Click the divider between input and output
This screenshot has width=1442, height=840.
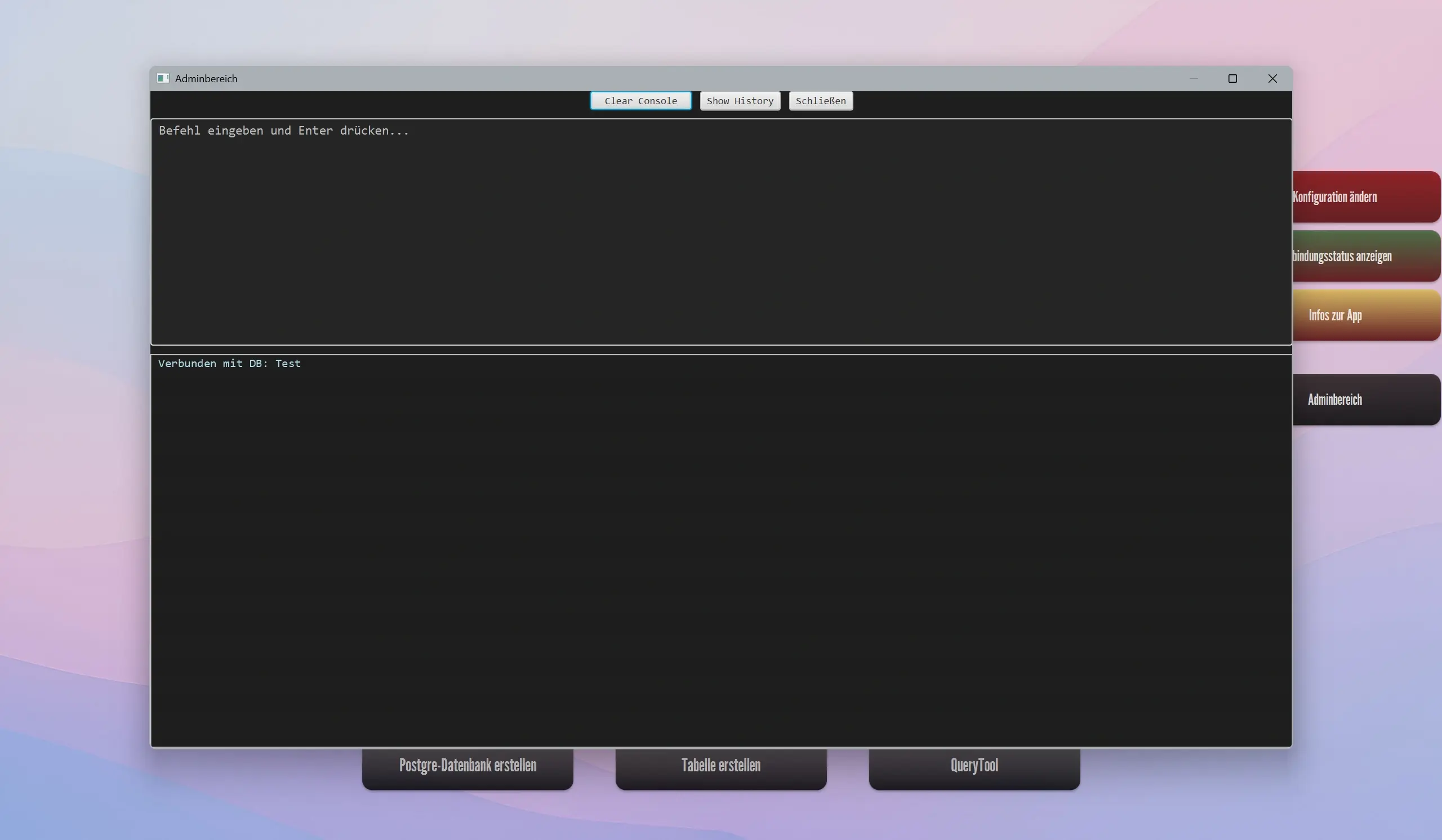tap(721, 350)
